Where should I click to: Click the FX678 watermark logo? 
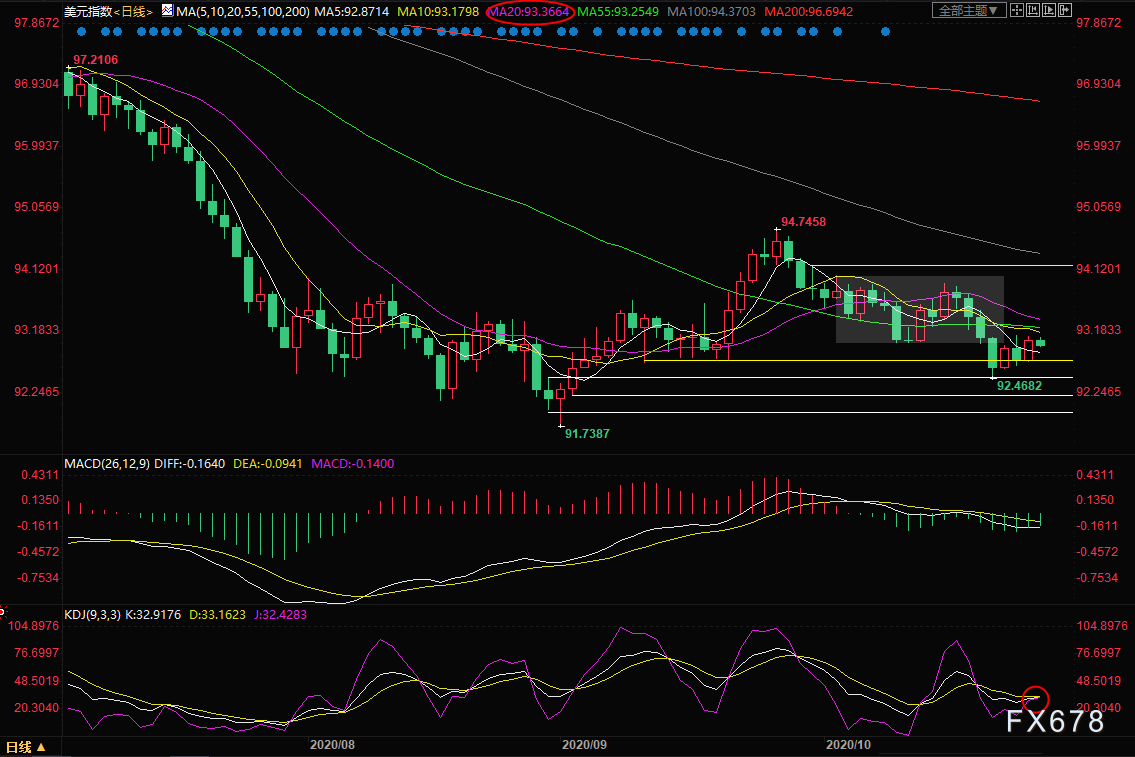1054,721
